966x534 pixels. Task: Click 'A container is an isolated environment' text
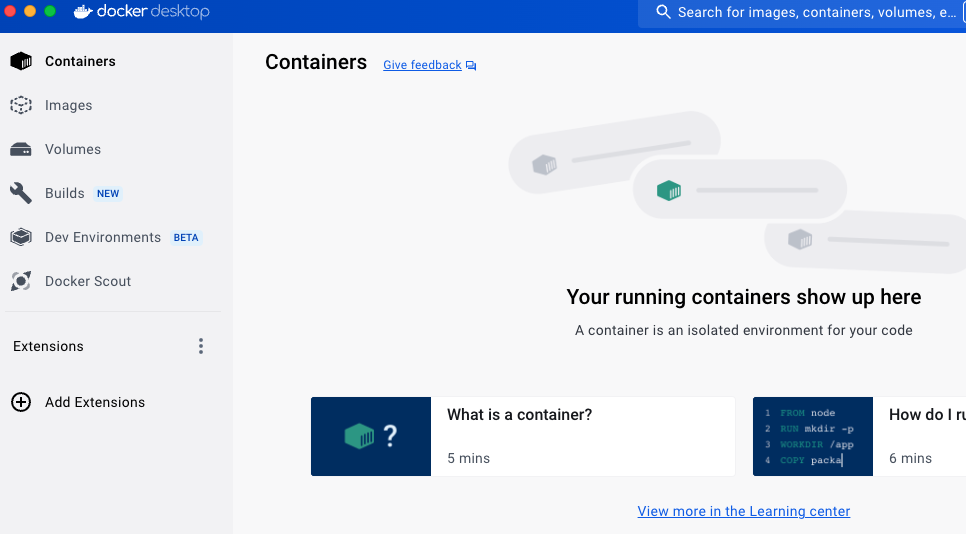coord(744,330)
